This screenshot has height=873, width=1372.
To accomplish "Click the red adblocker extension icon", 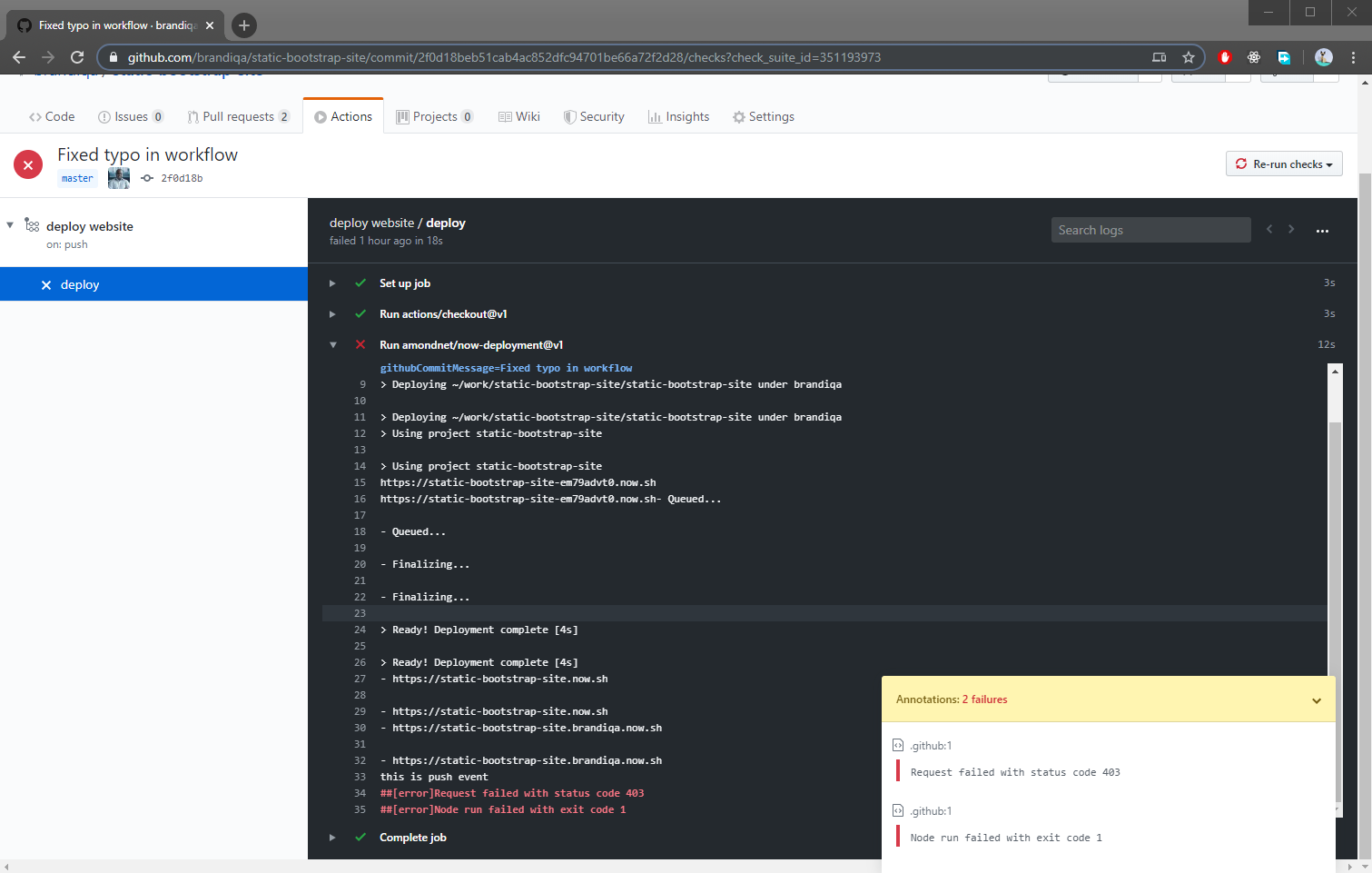I will click(1225, 57).
